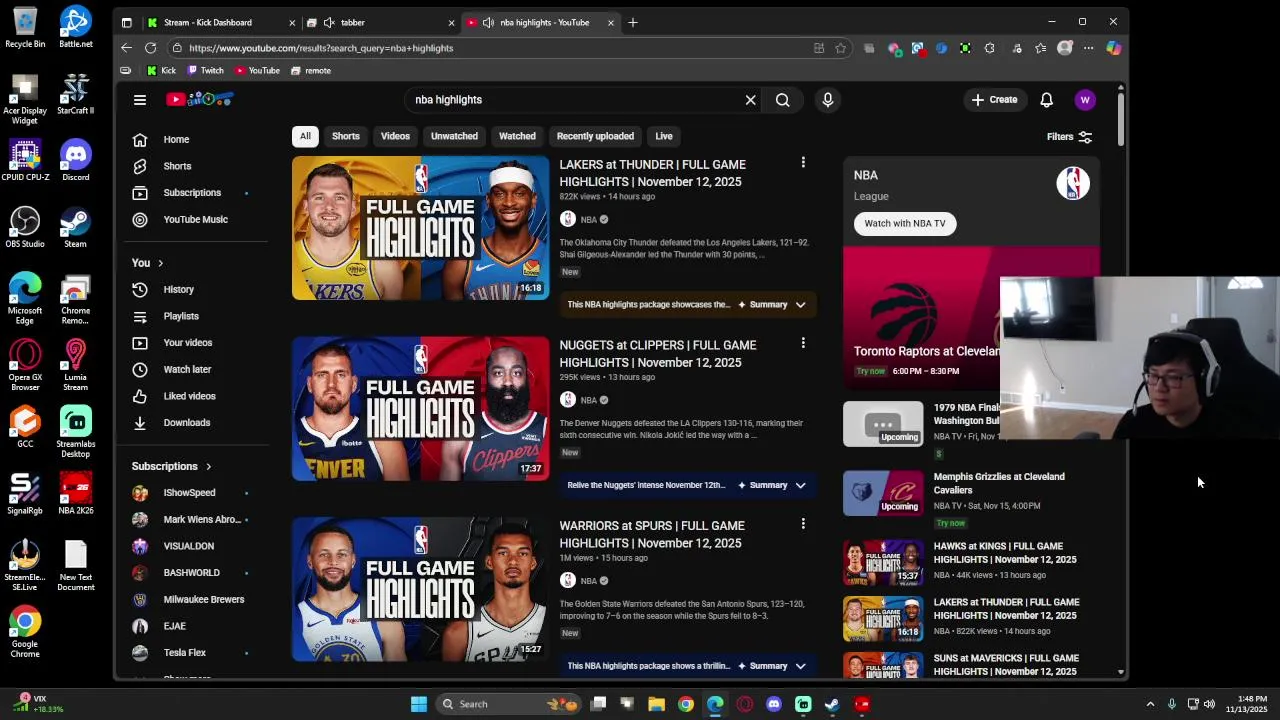The image size is (1280, 720).
Task: Play Nuggets at Clippers highlights thumbnail
Action: pos(420,409)
